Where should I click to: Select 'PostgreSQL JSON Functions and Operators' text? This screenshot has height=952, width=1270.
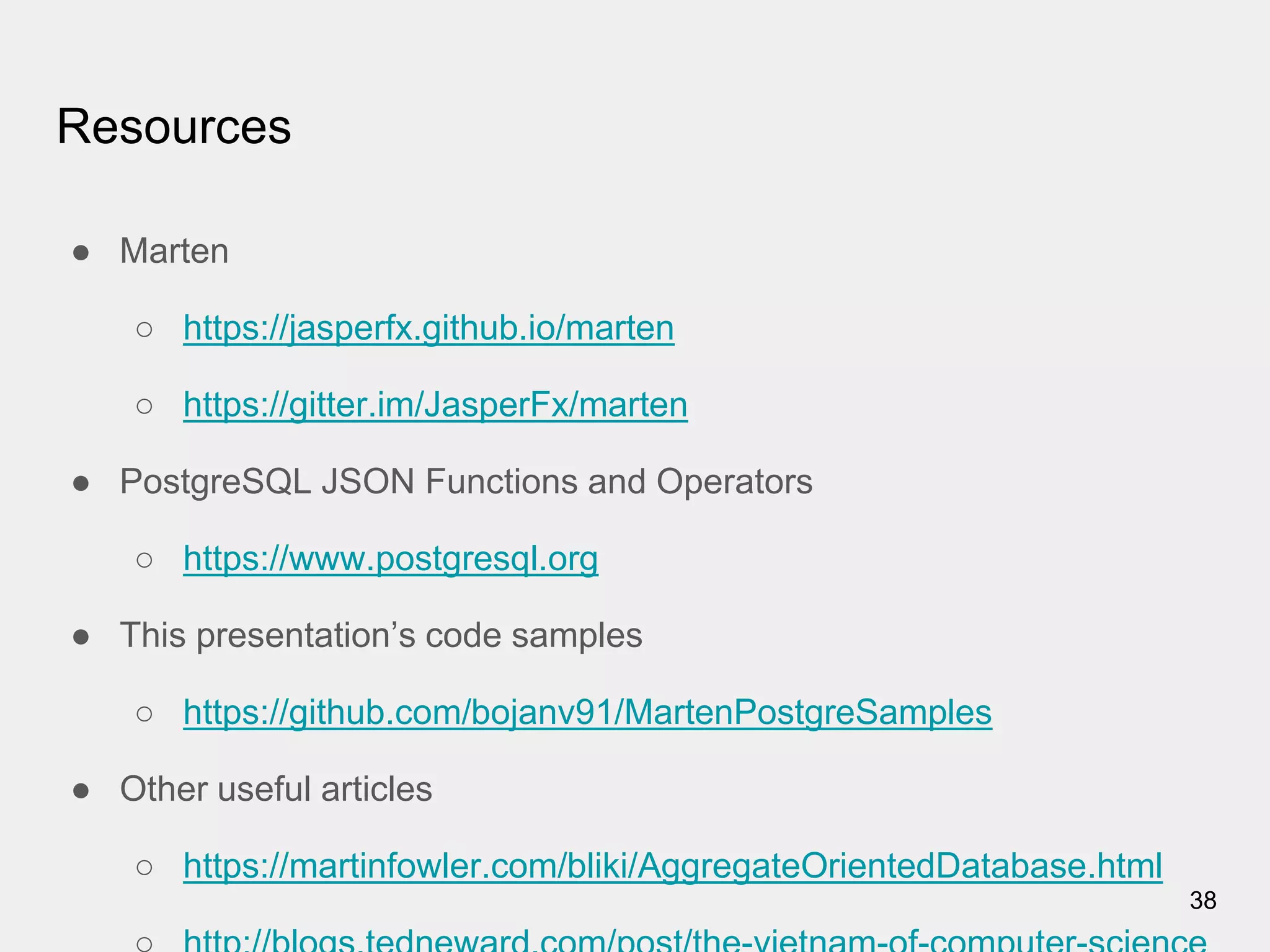click(x=466, y=482)
